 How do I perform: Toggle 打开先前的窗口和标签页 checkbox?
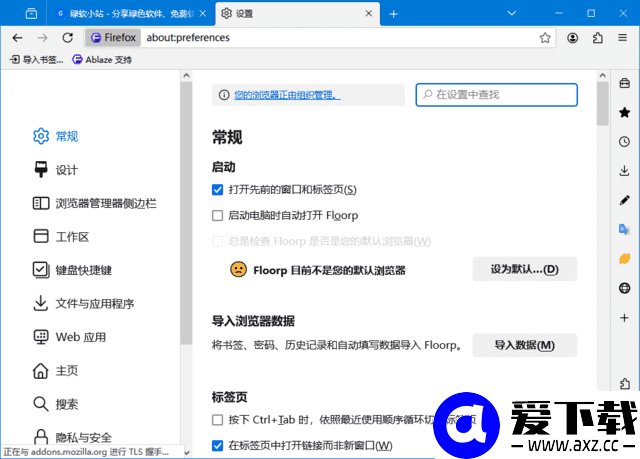click(218, 190)
